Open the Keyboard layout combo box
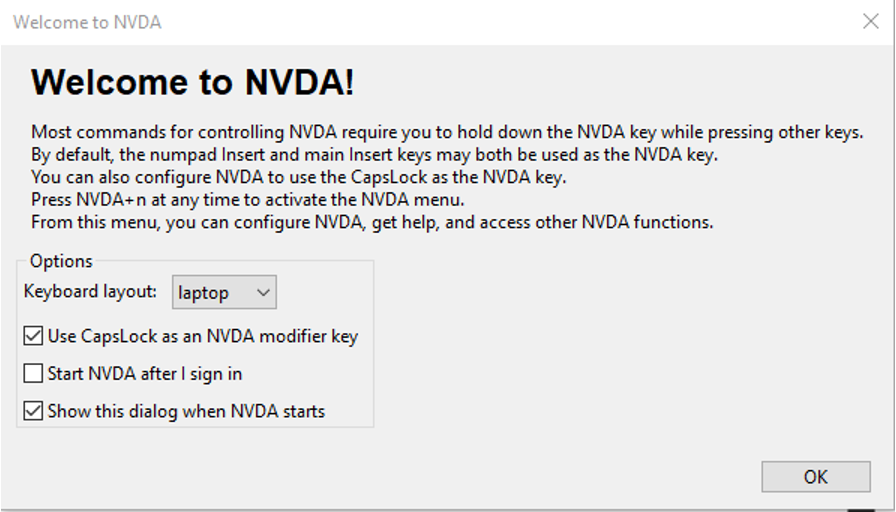 pos(224,292)
